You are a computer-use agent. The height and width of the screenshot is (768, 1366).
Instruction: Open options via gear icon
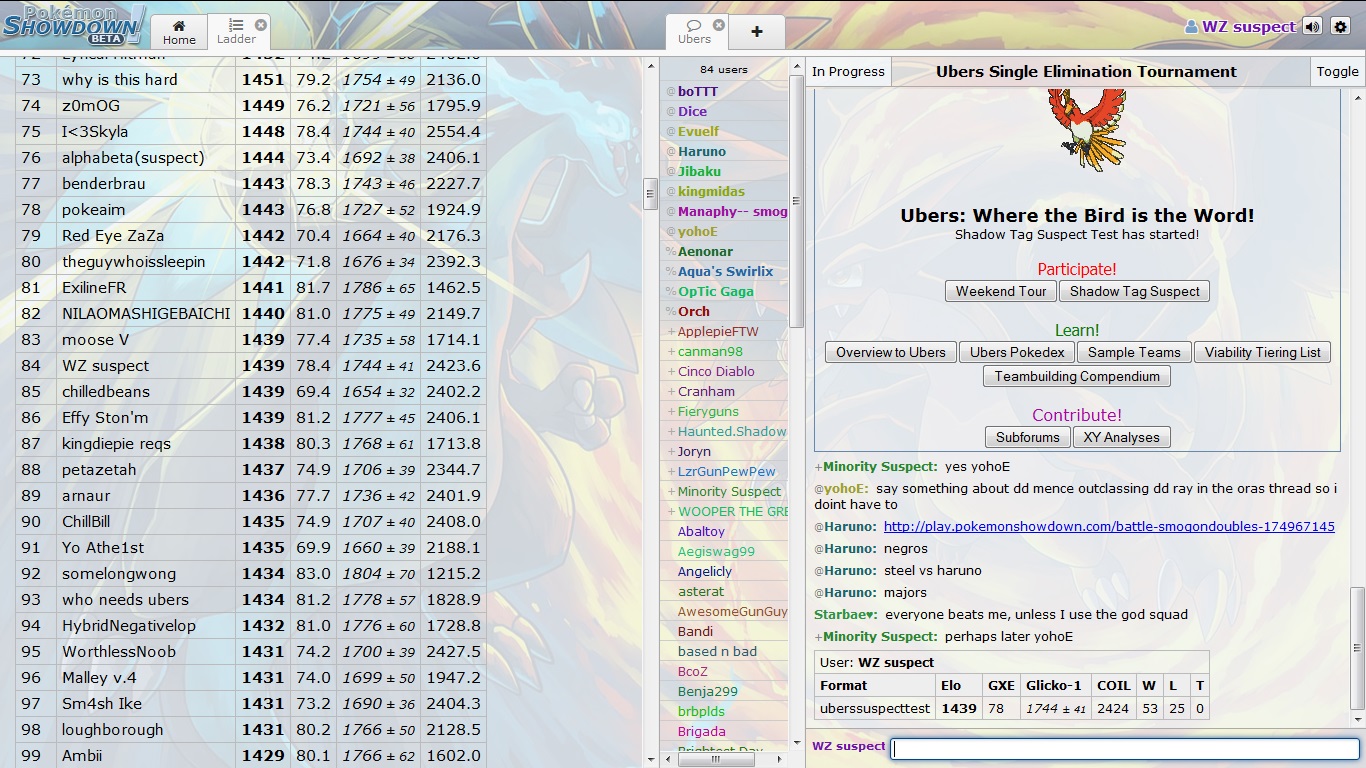(1341, 27)
